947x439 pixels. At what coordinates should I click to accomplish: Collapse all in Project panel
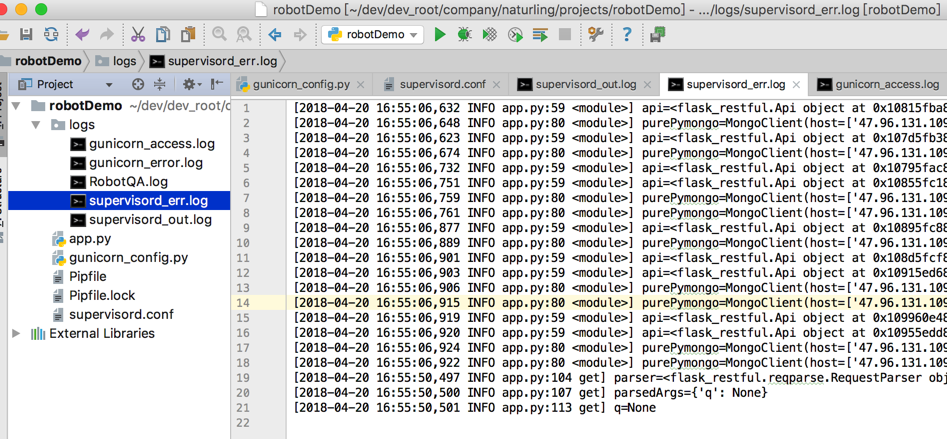tap(159, 84)
